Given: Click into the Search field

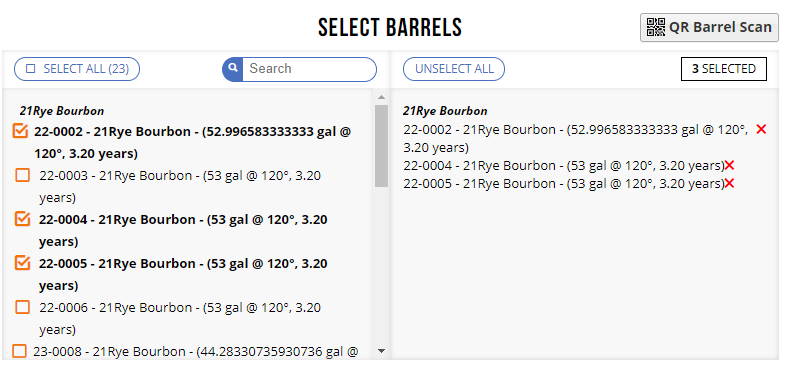Looking at the screenshot, I should click(309, 69).
